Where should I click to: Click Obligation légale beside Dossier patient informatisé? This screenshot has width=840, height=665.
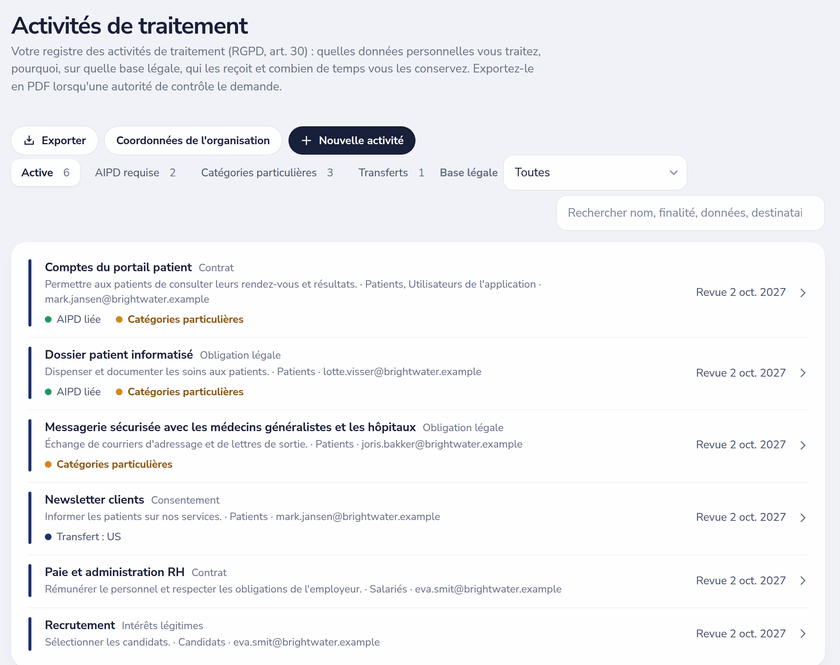[240, 355]
